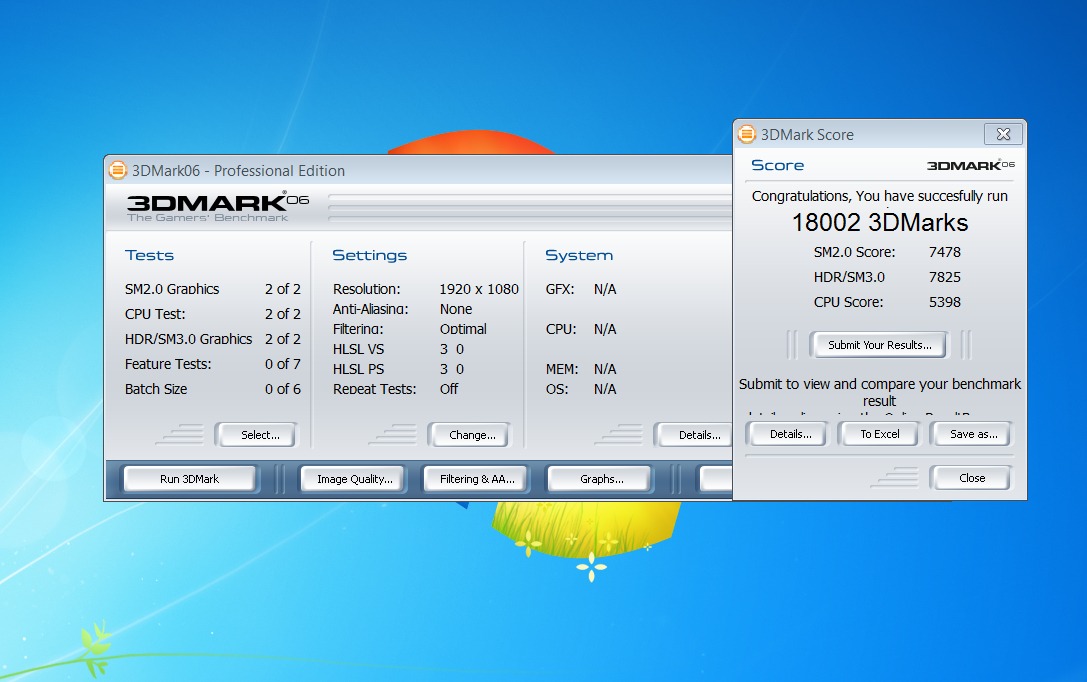
Task: Click Change... under Settings
Action: point(469,435)
